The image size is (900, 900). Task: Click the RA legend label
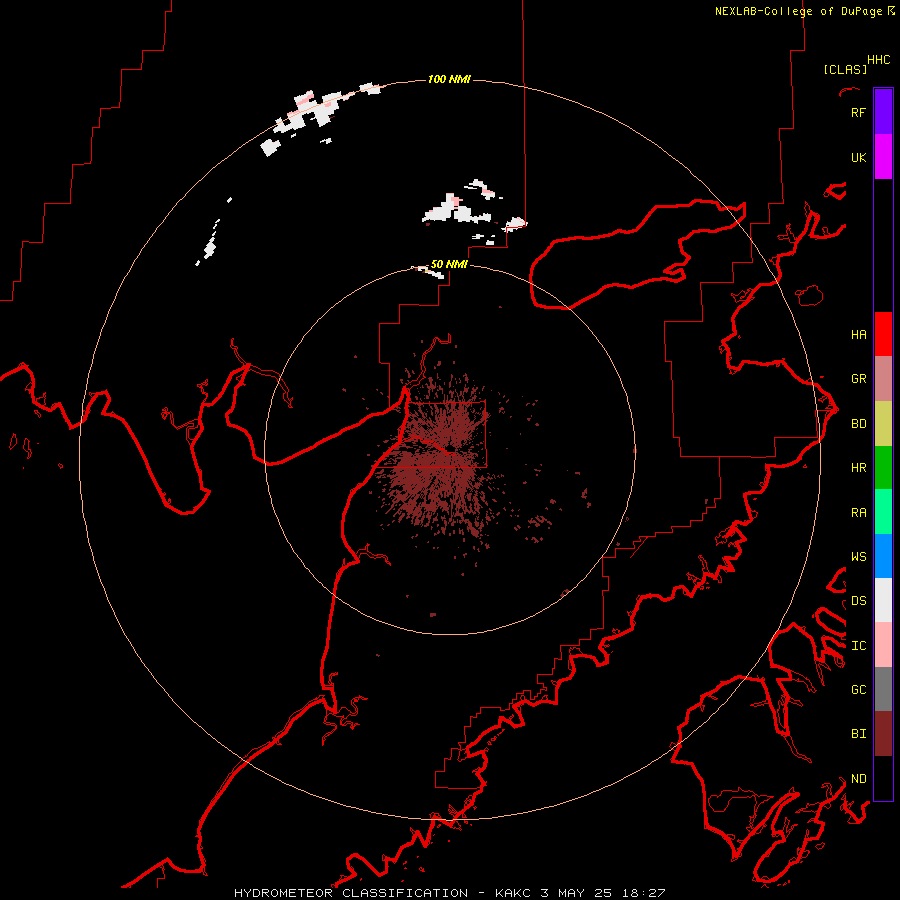(x=858, y=512)
